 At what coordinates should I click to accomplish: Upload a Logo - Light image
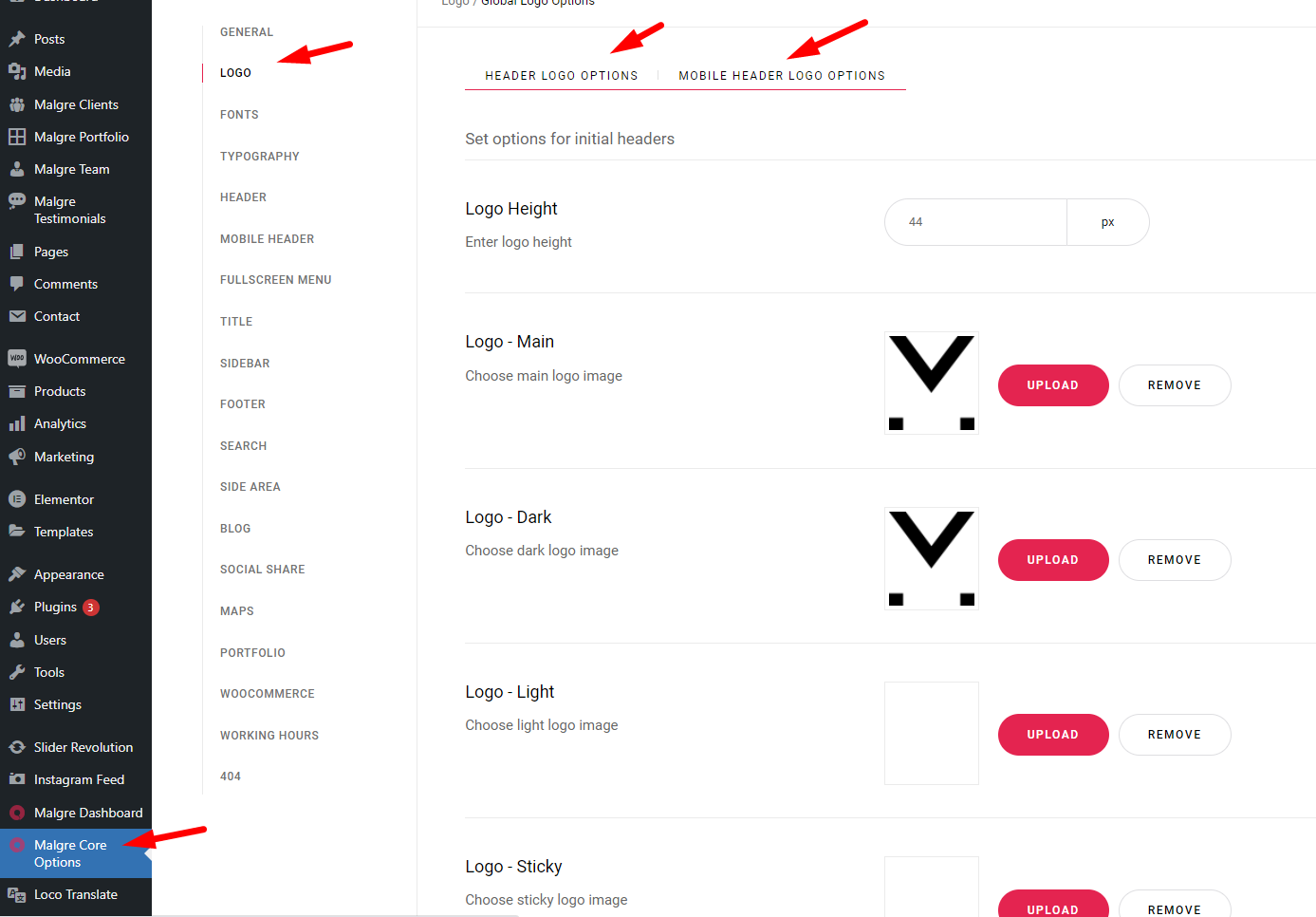(1053, 735)
